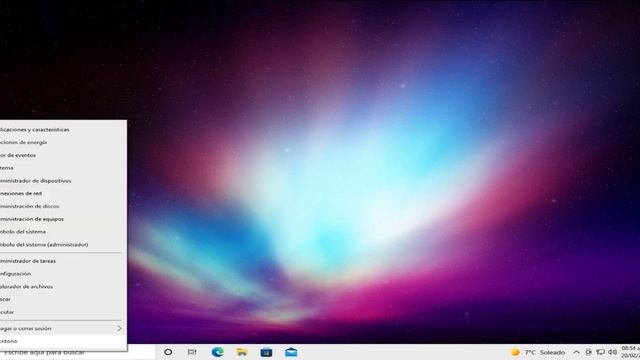This screenshot has height=360, width=640.
Task: Open Microsoft Store taskbar icon
Action: point(266,352)
